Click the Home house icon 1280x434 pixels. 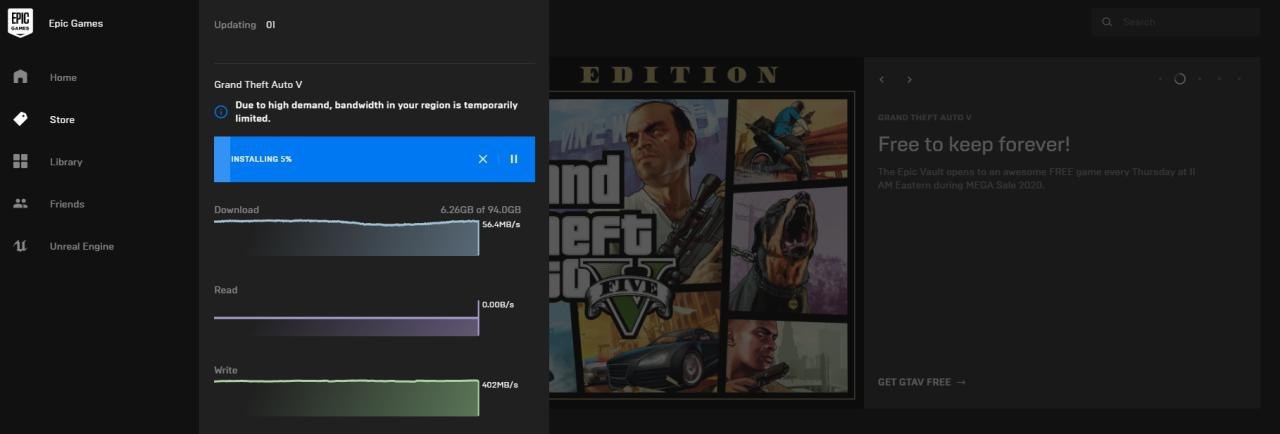(20, 77)
